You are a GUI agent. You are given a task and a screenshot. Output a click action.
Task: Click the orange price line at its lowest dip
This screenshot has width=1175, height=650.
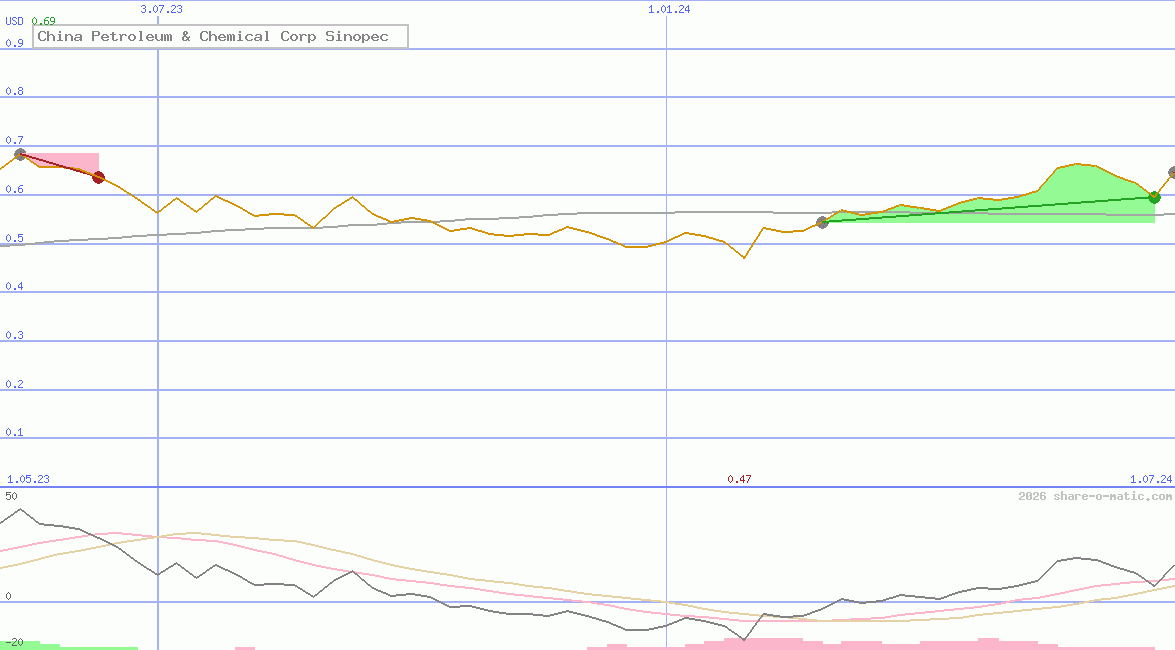point(744,257)
